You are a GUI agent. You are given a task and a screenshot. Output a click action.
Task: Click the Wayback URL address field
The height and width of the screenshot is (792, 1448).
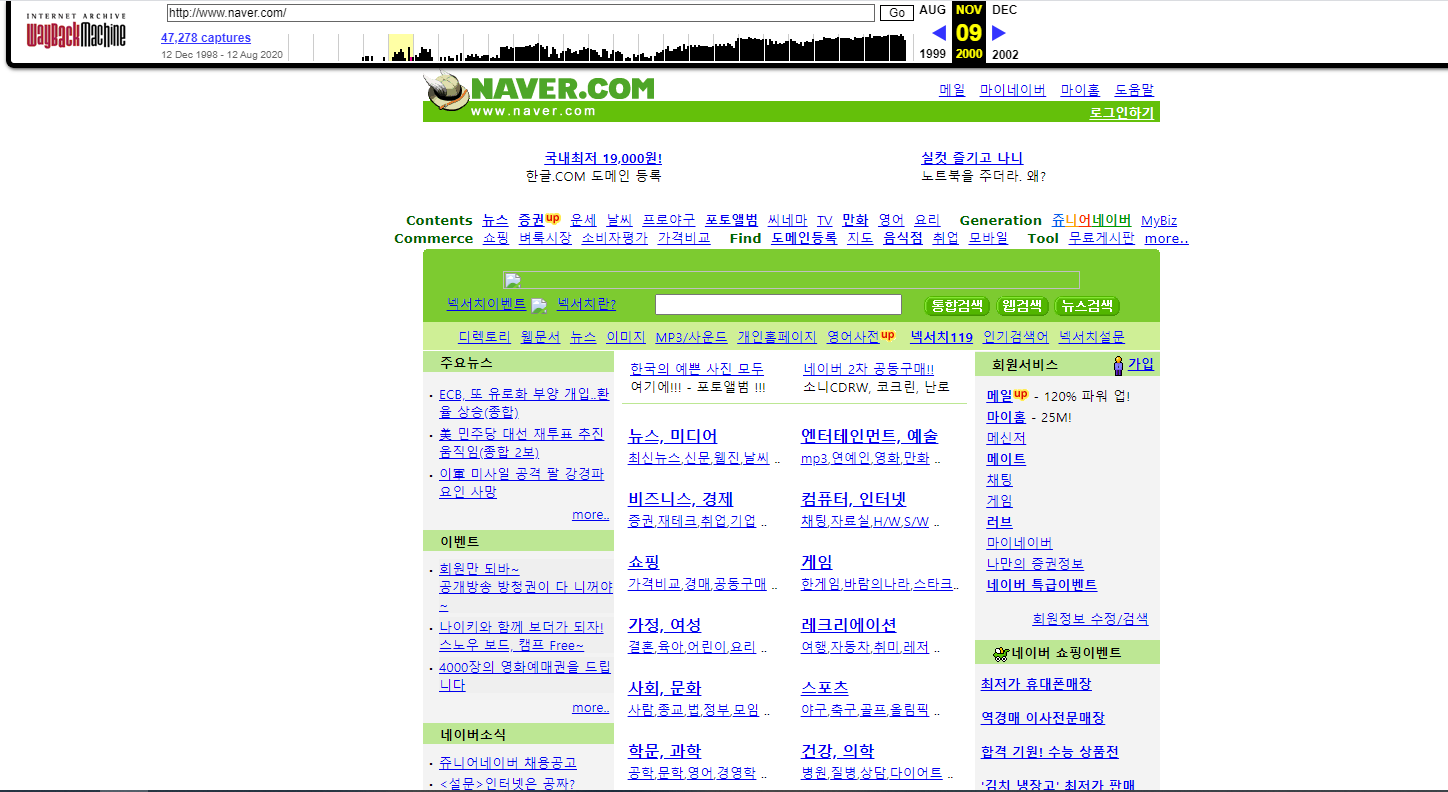pyautogui.click(x=520, y=13)
